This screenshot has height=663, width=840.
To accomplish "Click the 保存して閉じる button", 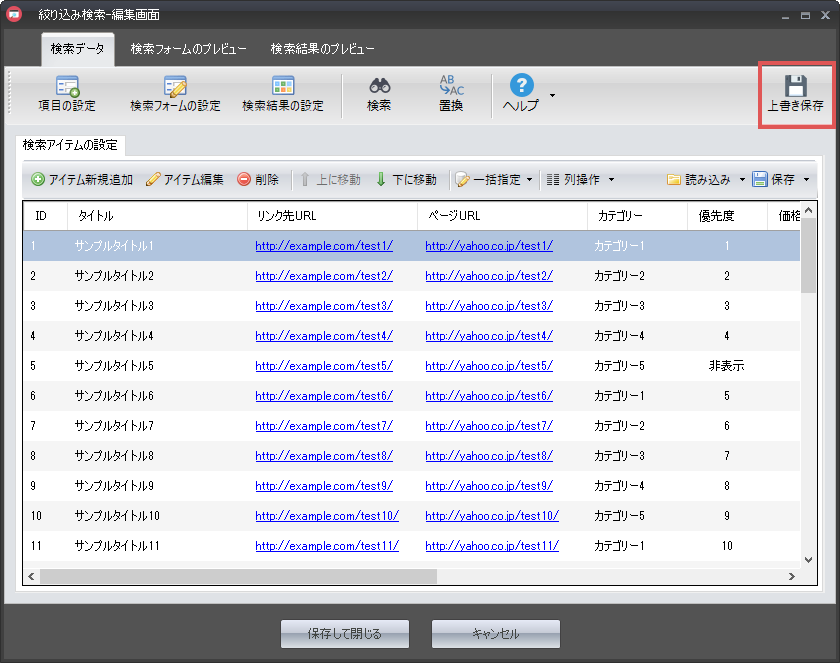I will click(x=345, y=634).
